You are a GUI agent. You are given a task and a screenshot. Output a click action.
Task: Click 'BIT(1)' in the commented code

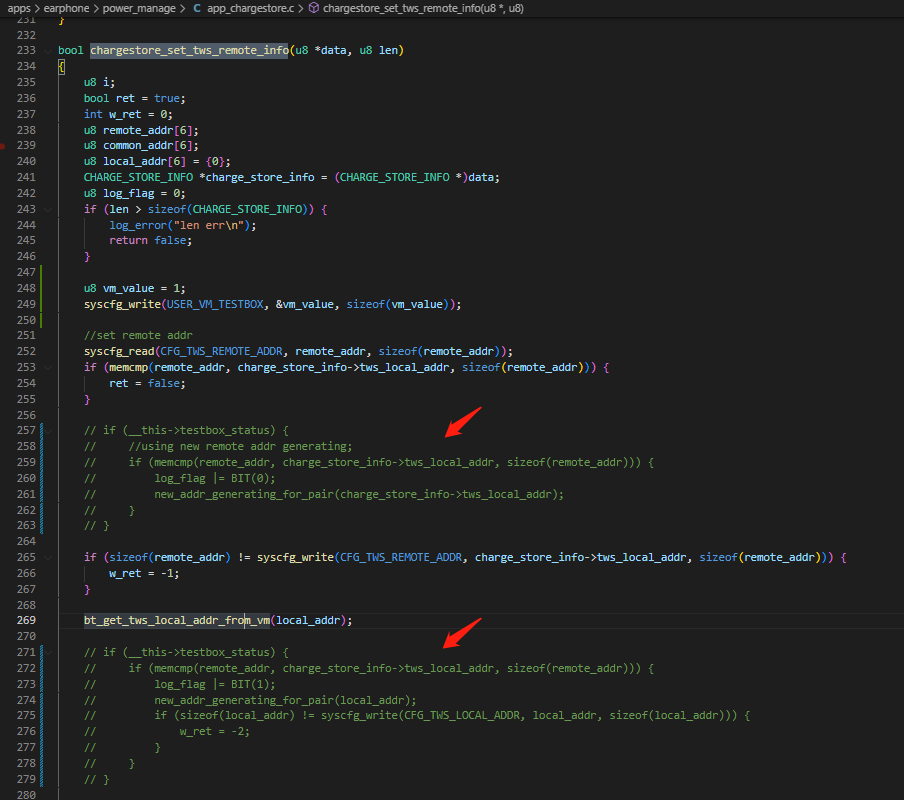pyautogui.click(x=250, y=685)
